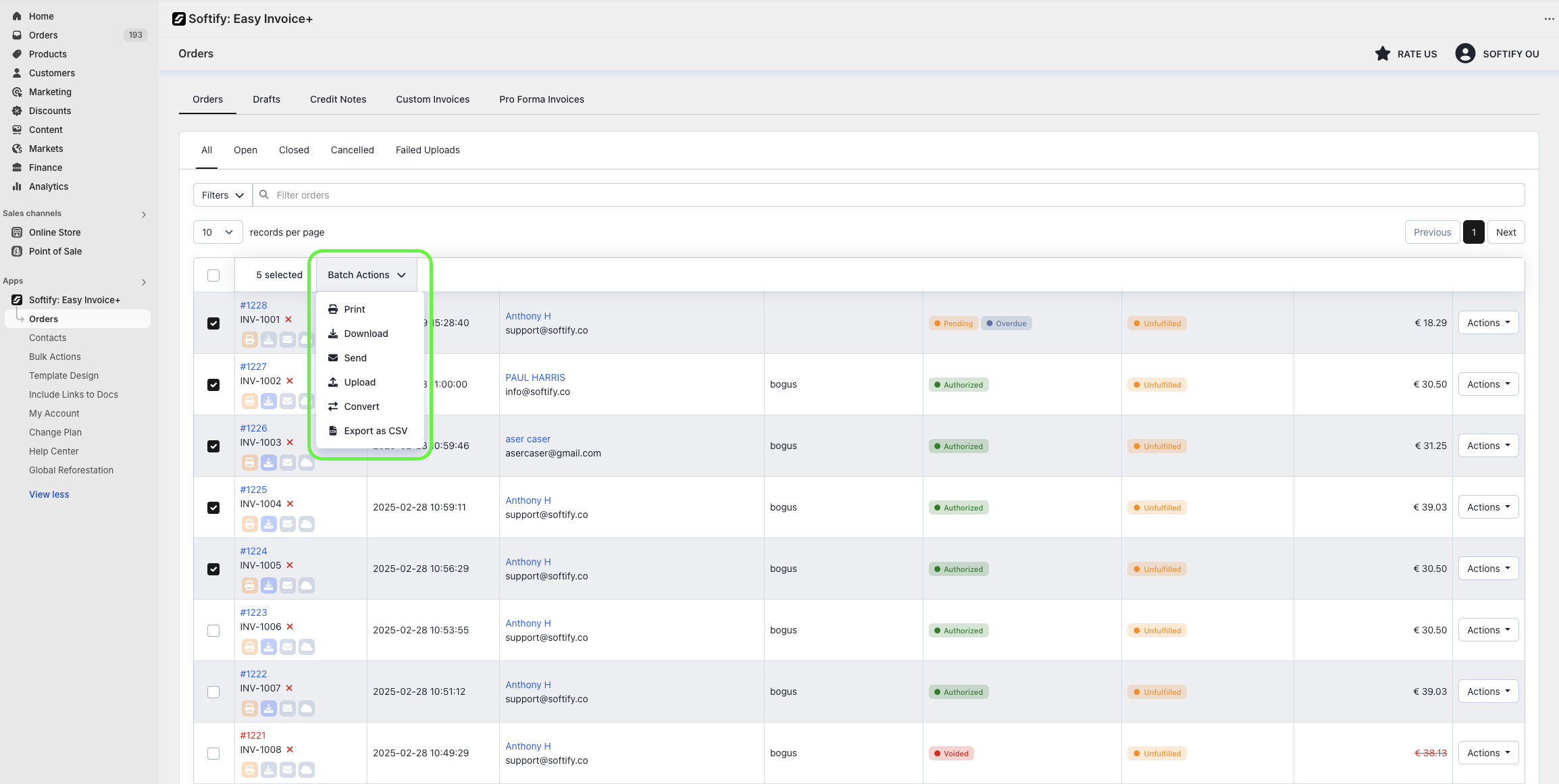Toggle the select-all checkbox in table header

(x=213, y=276)
